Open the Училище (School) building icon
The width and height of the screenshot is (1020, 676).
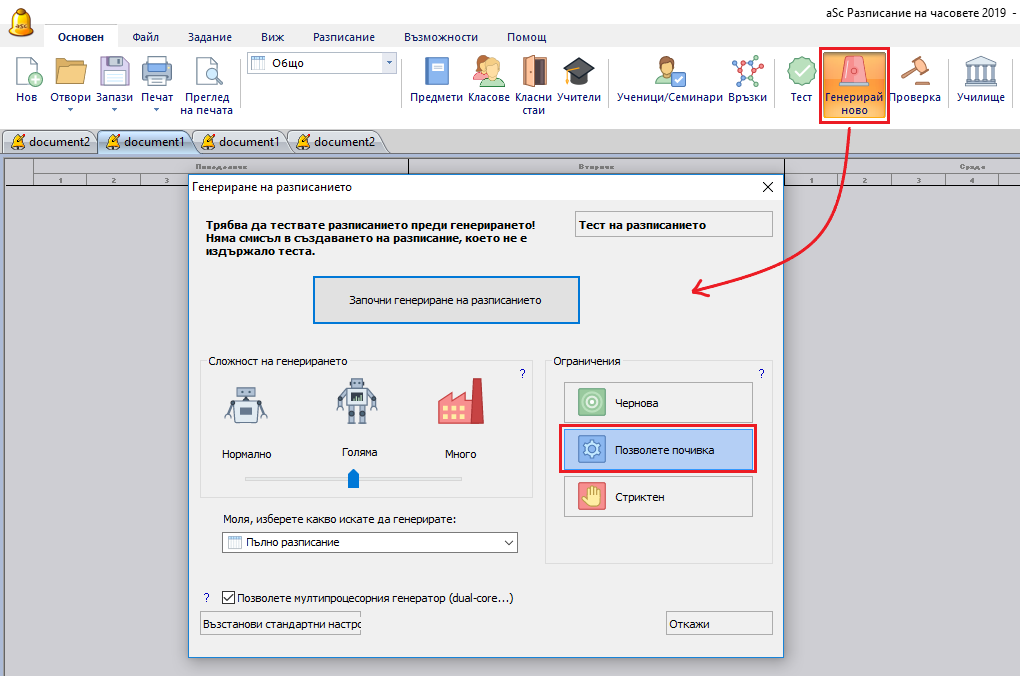coord(980,73)
